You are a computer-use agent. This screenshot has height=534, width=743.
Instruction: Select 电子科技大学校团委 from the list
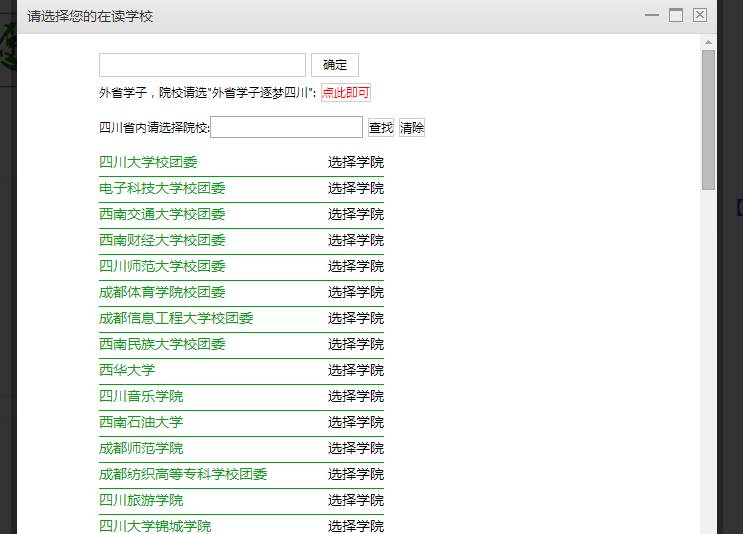tap(162, 188)
